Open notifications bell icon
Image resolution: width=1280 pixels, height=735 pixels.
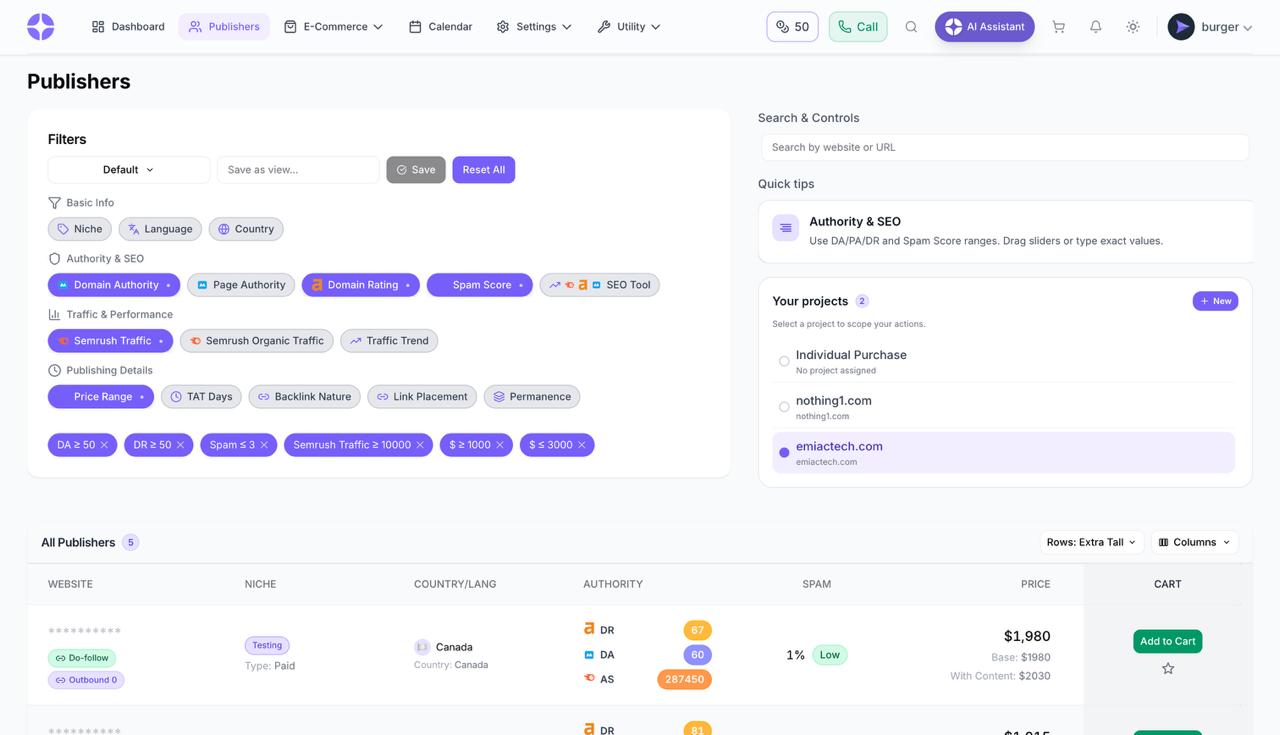pyautogui.click(x=1096, y=27)
